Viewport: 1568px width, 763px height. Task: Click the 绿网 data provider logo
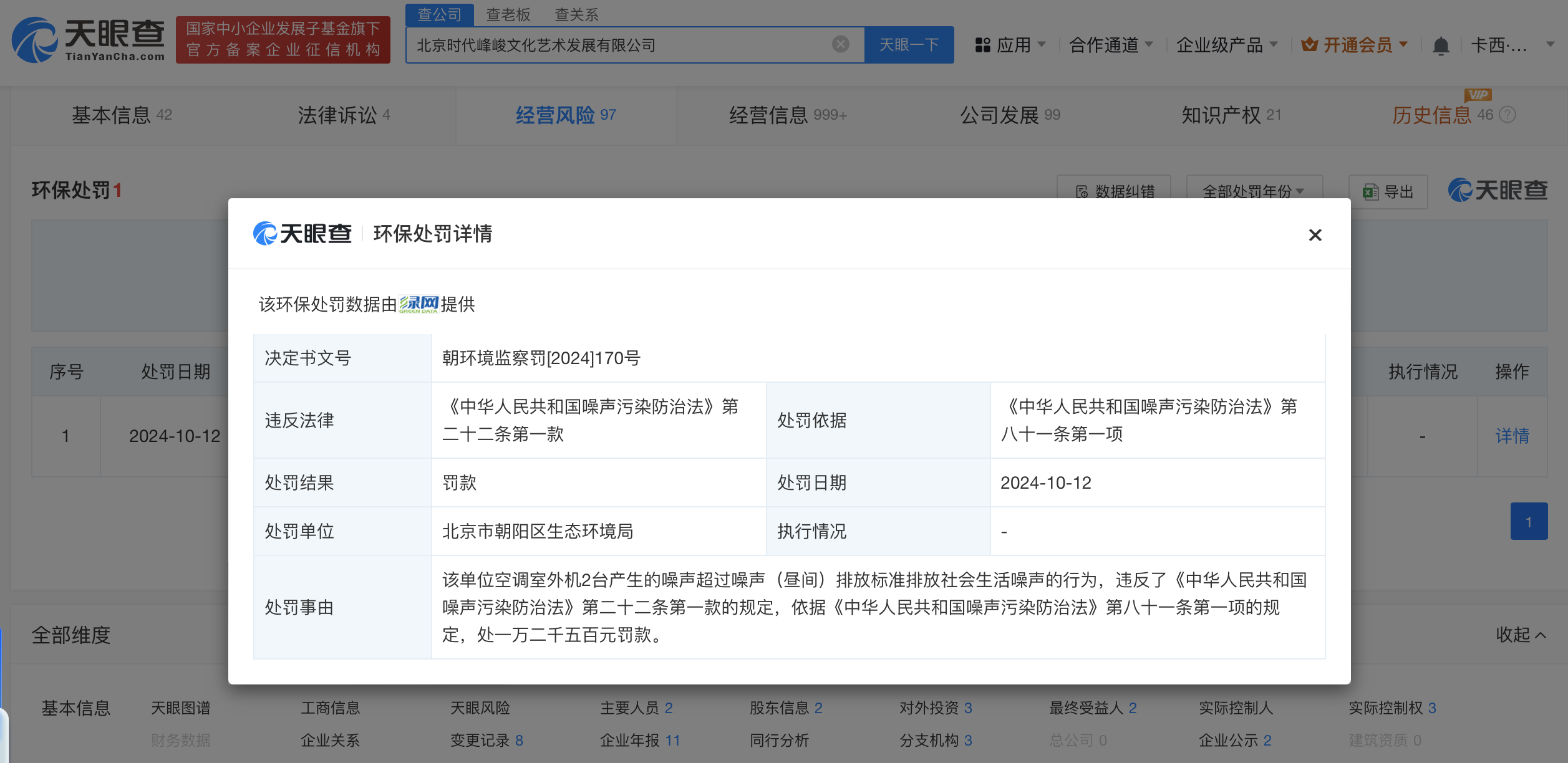point(419,304)
